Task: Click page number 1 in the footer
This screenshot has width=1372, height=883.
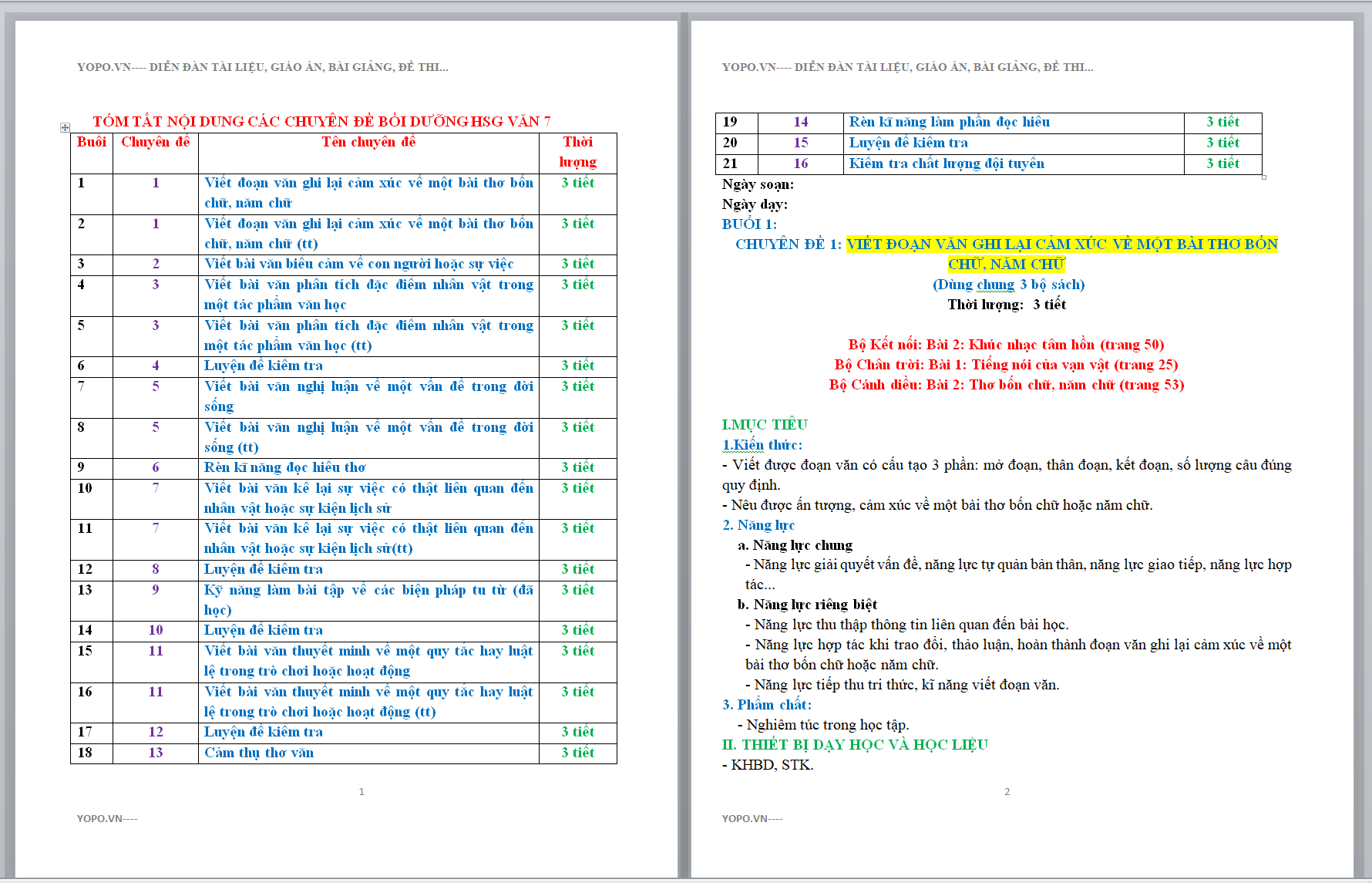Action: coord(361,791)
